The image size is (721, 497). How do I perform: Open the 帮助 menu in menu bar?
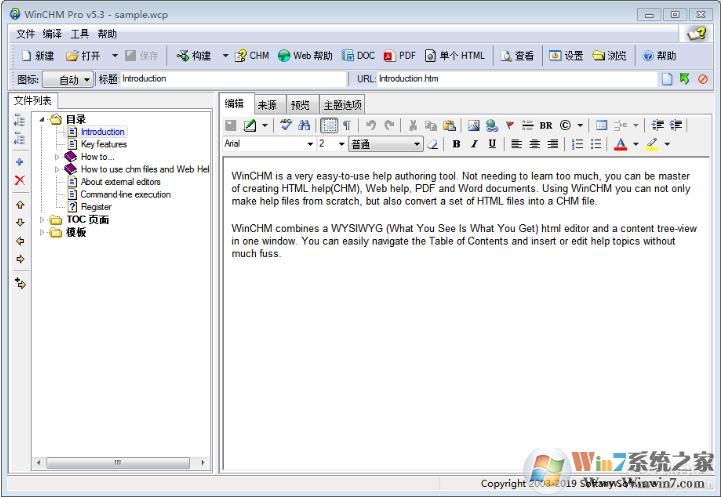107,34
